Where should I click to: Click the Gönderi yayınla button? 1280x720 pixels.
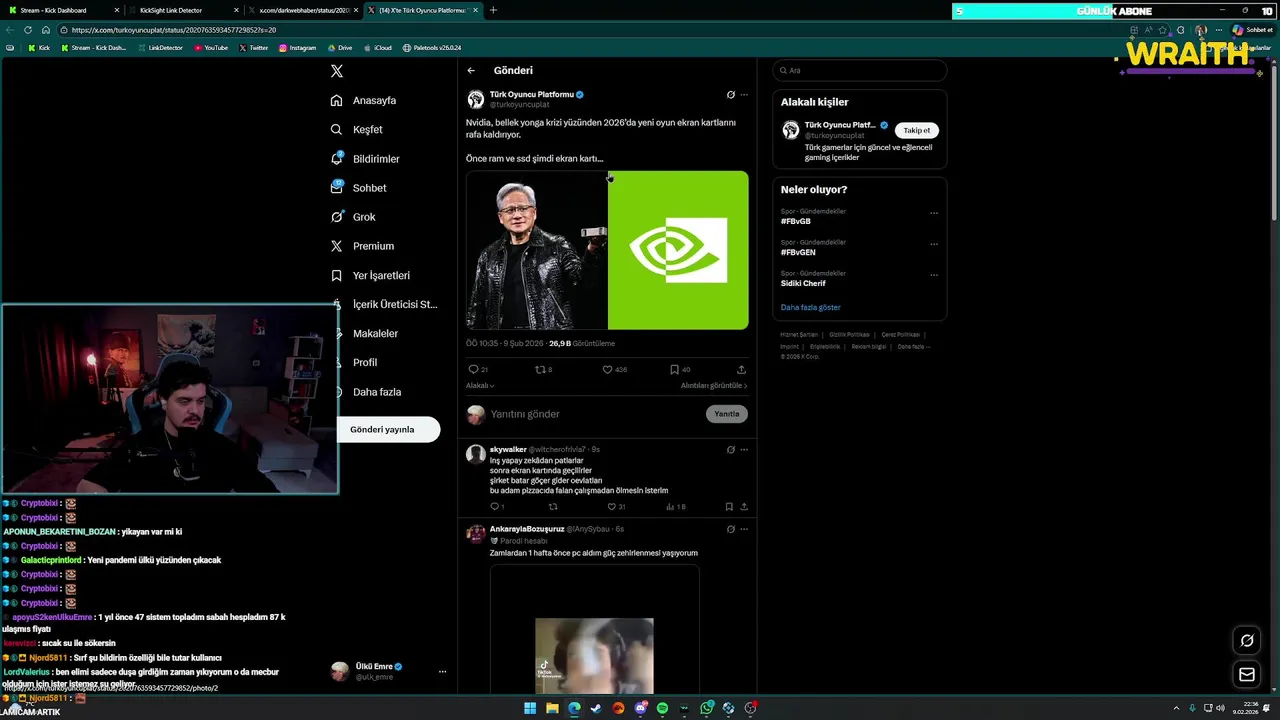coord(382,429)
